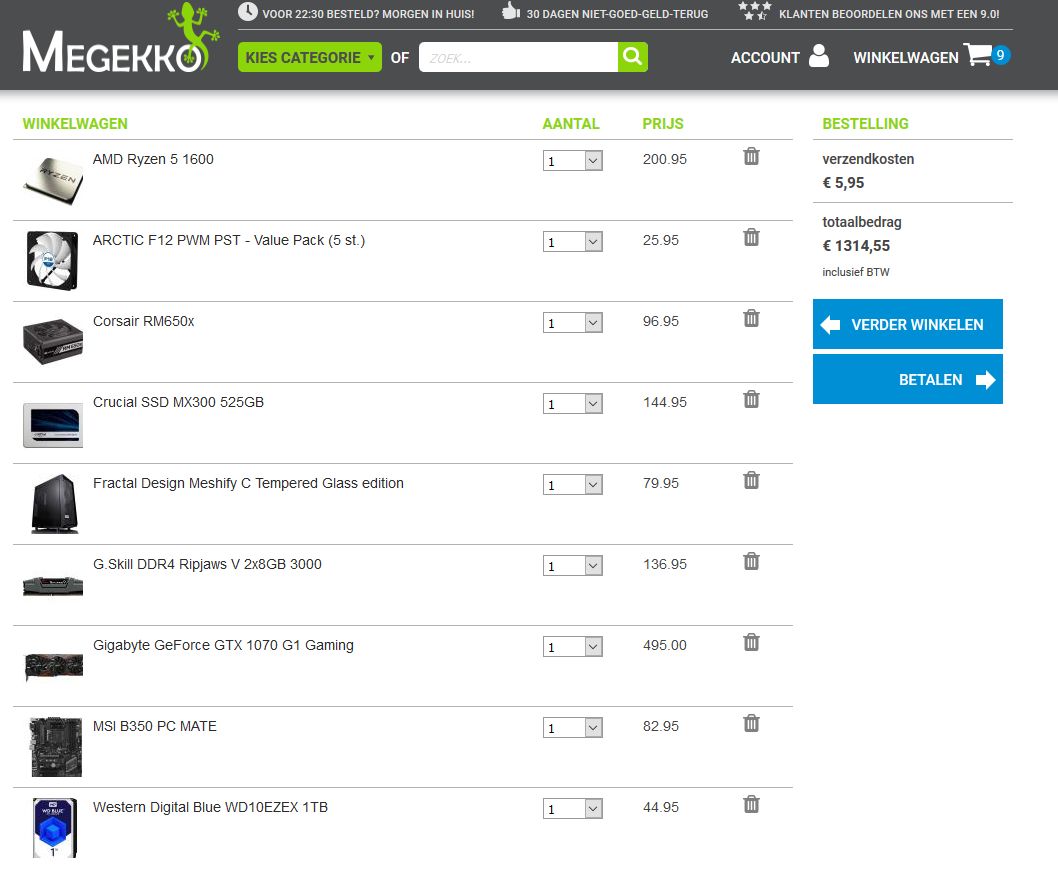Remove Western Digital Blue WD10EZEX with trash icon

click(751, 804)
